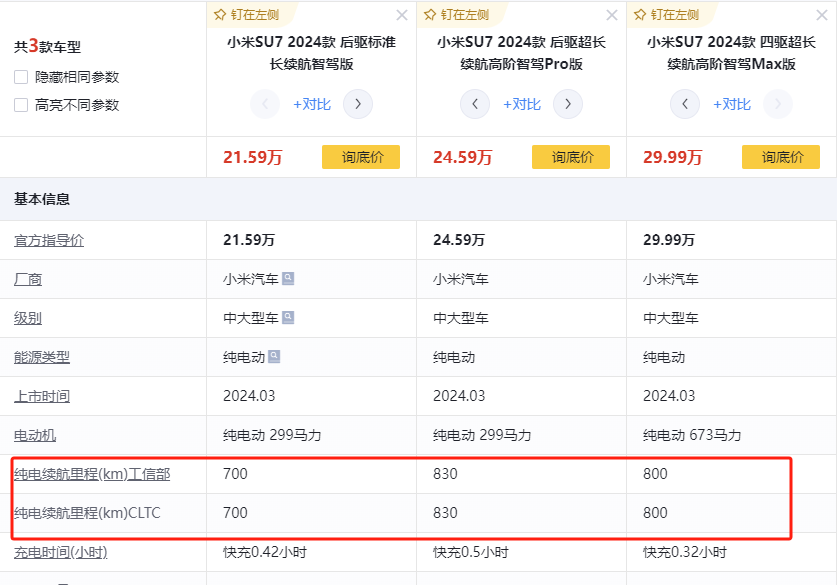Click disabled next arrow in Max版 column

coord(778,104)
